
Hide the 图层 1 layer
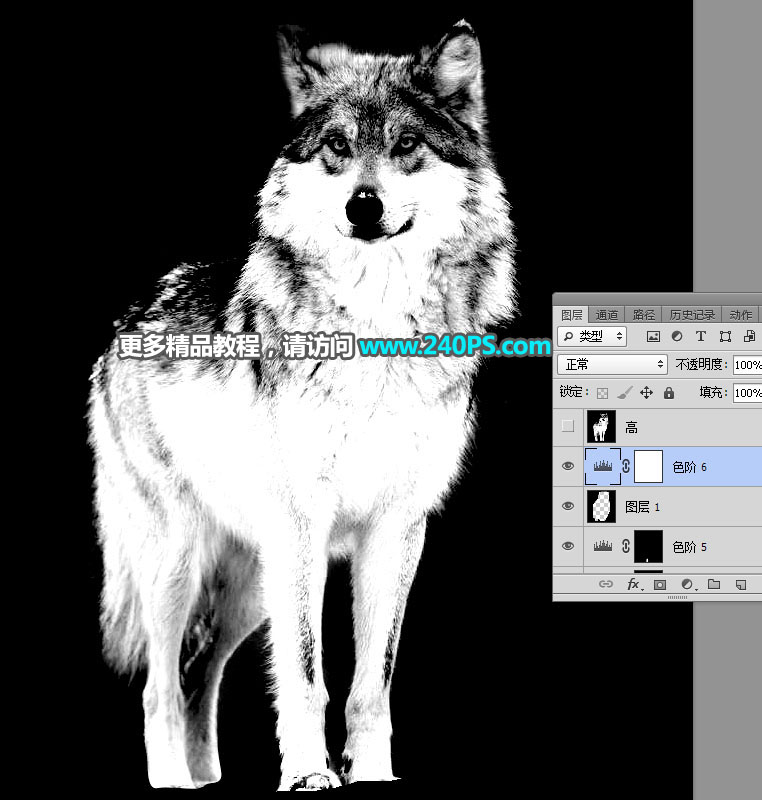point(568,507)
